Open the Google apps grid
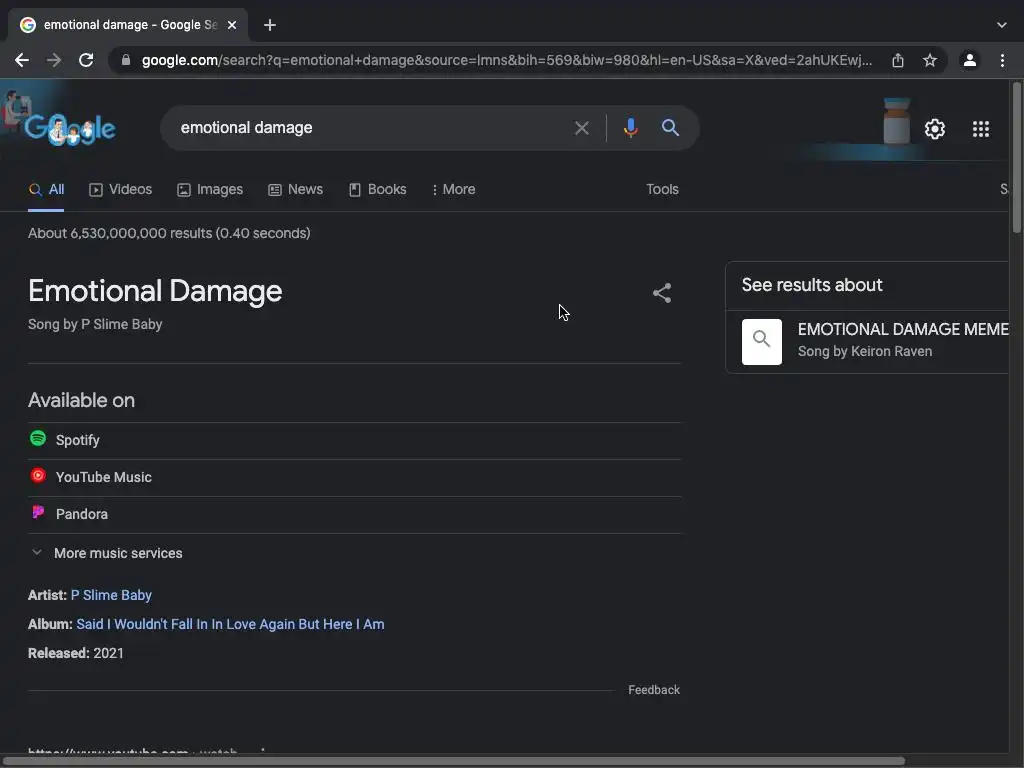1024x768 pixels. point(981,129)
